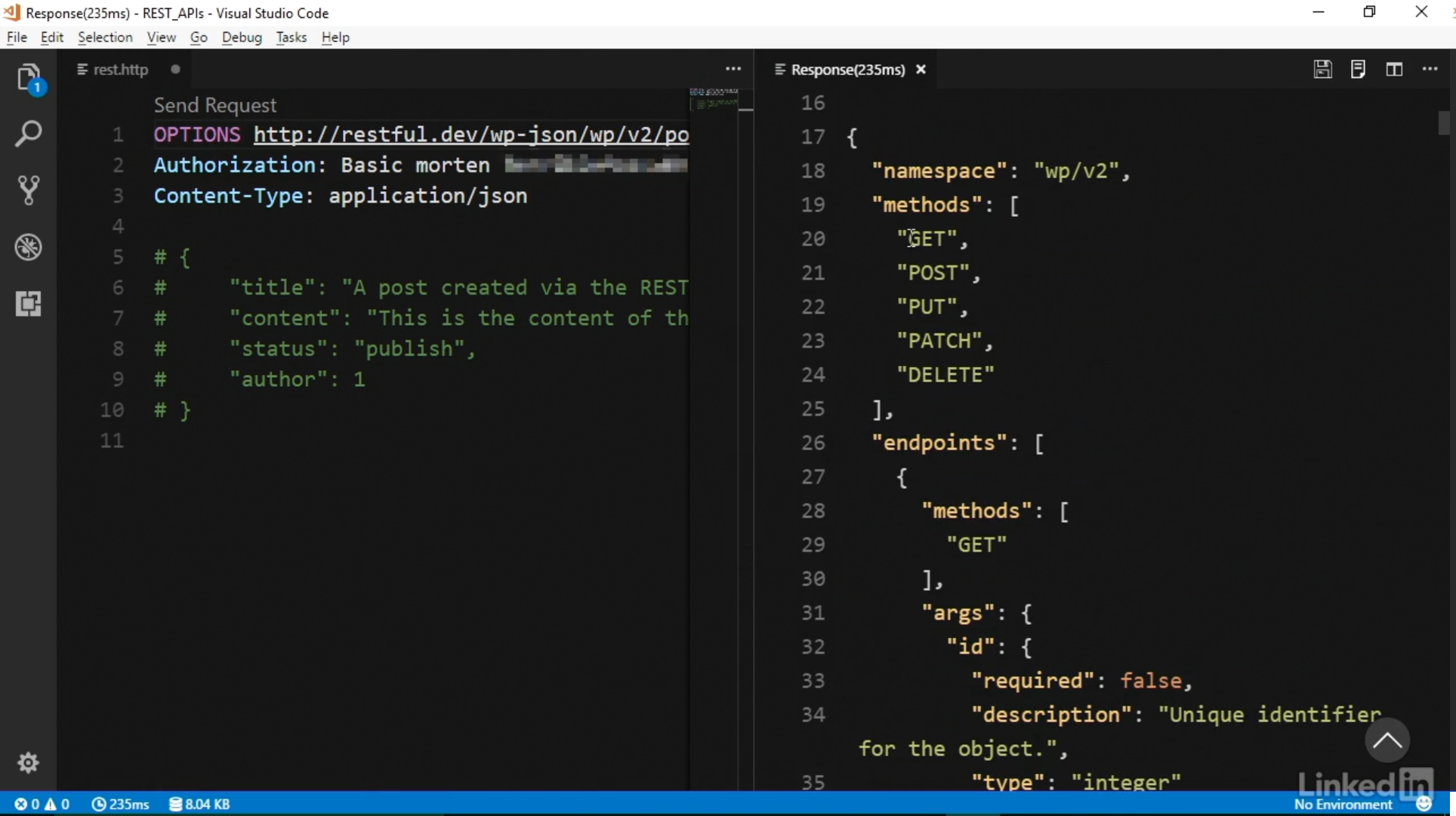
Task: Click the "title" comment line in rest.http
Action: coord(421,288)
